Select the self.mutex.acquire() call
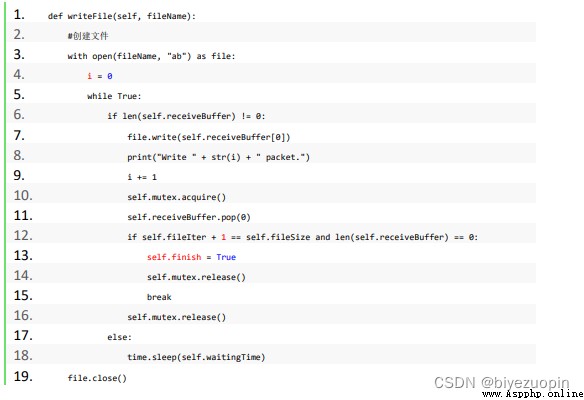The height and width of the screenshot is (400, 584). click(x=177, y=197)
